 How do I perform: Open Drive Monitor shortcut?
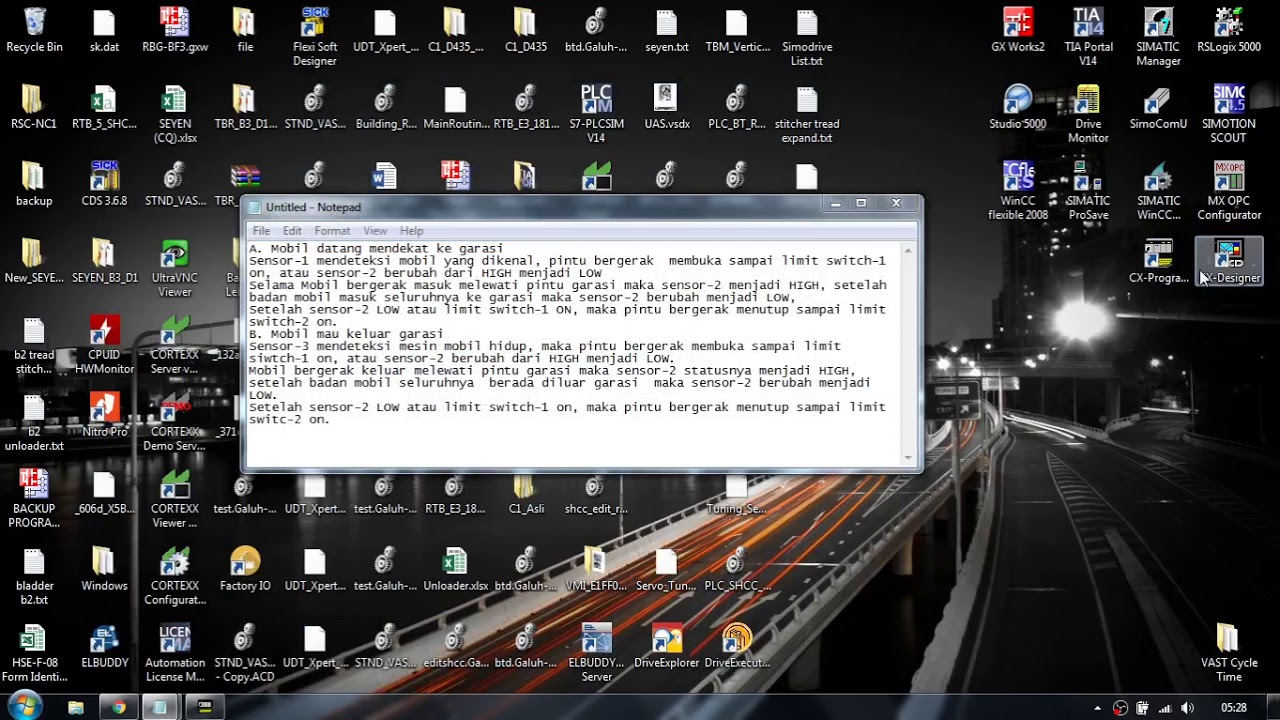pos(1088,114)
